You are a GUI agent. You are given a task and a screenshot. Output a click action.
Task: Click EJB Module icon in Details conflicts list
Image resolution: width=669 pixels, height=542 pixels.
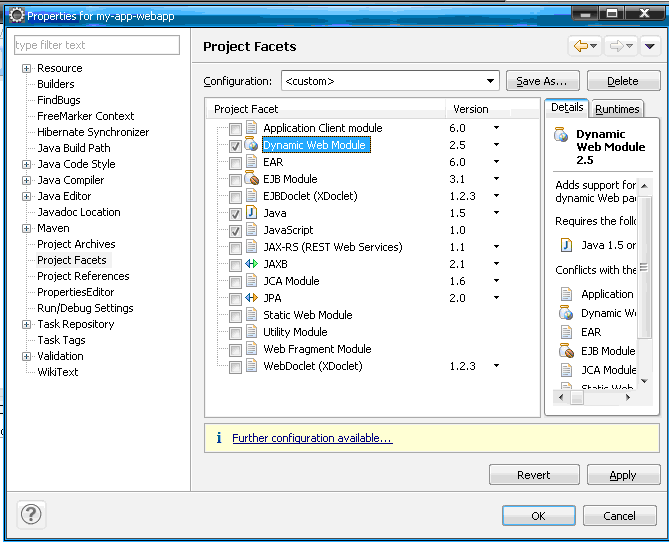tap(566, 350)
